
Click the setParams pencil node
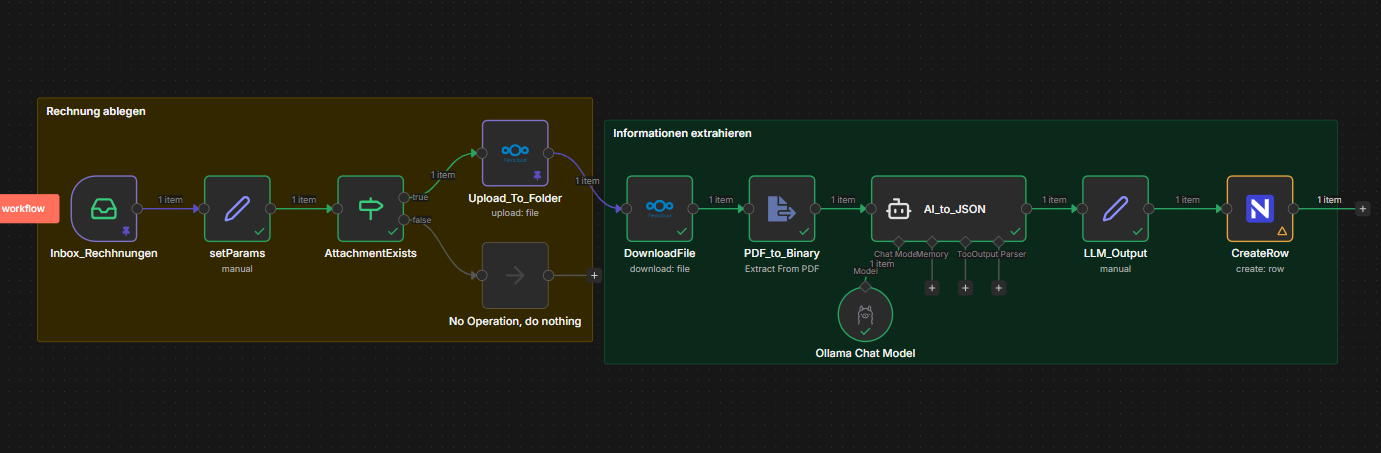(237, 208)
